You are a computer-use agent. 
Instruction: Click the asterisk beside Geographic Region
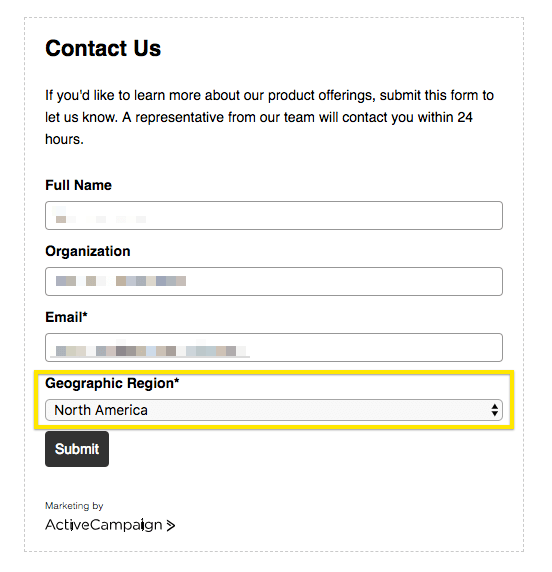click(177, 380)
